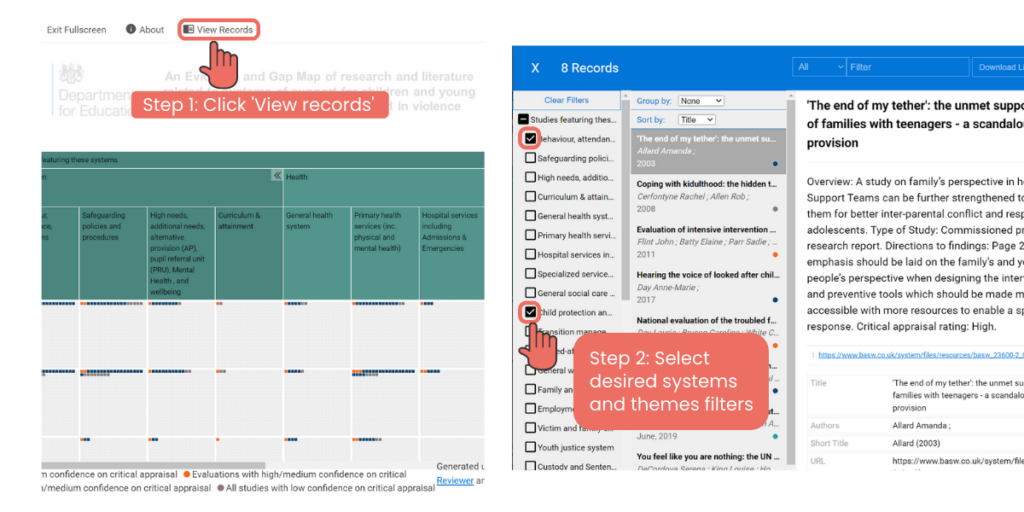Click the 'Primary health services' column header
Image resolution: width=1024 pixels, height=512 pixels.
click(385, 253)
